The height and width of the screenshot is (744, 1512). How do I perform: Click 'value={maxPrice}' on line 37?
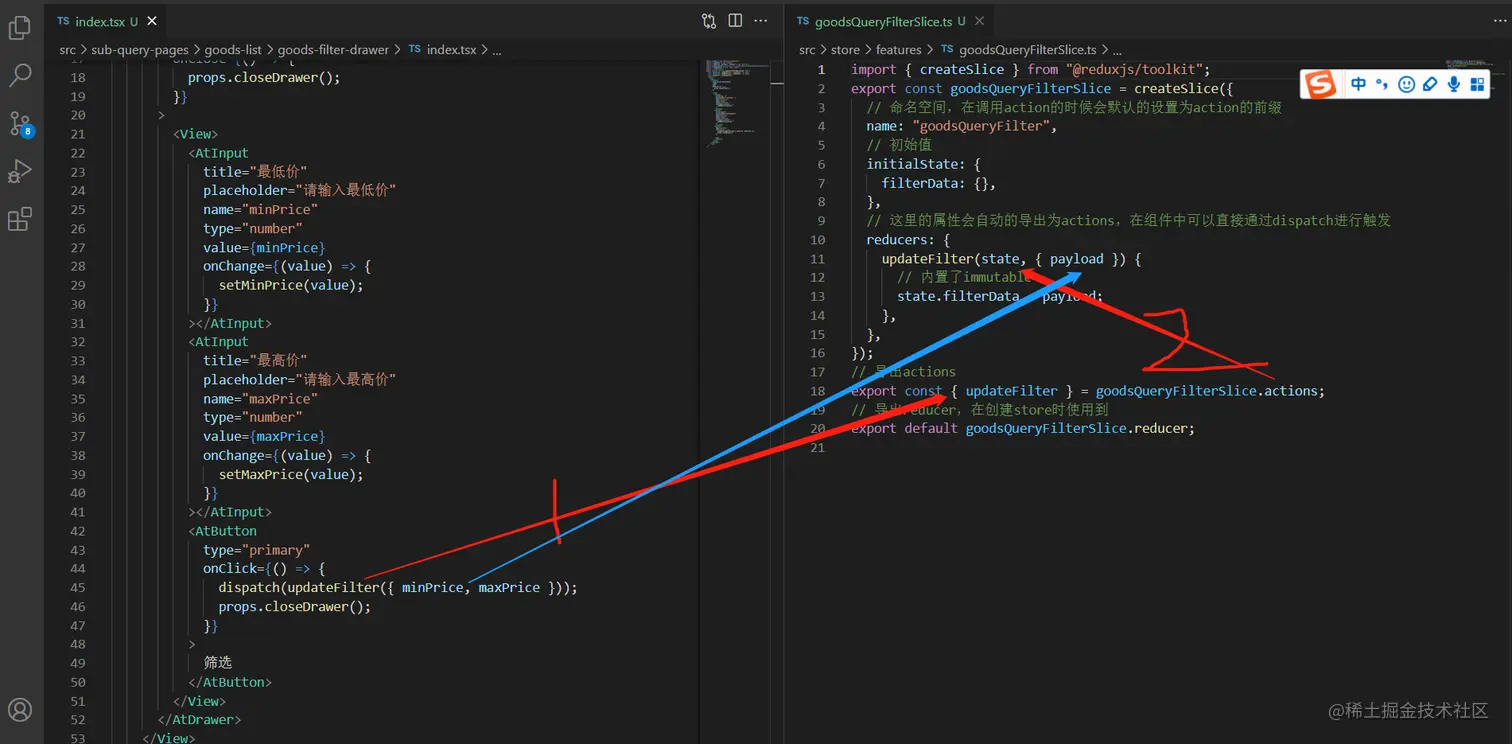(264, 436)
